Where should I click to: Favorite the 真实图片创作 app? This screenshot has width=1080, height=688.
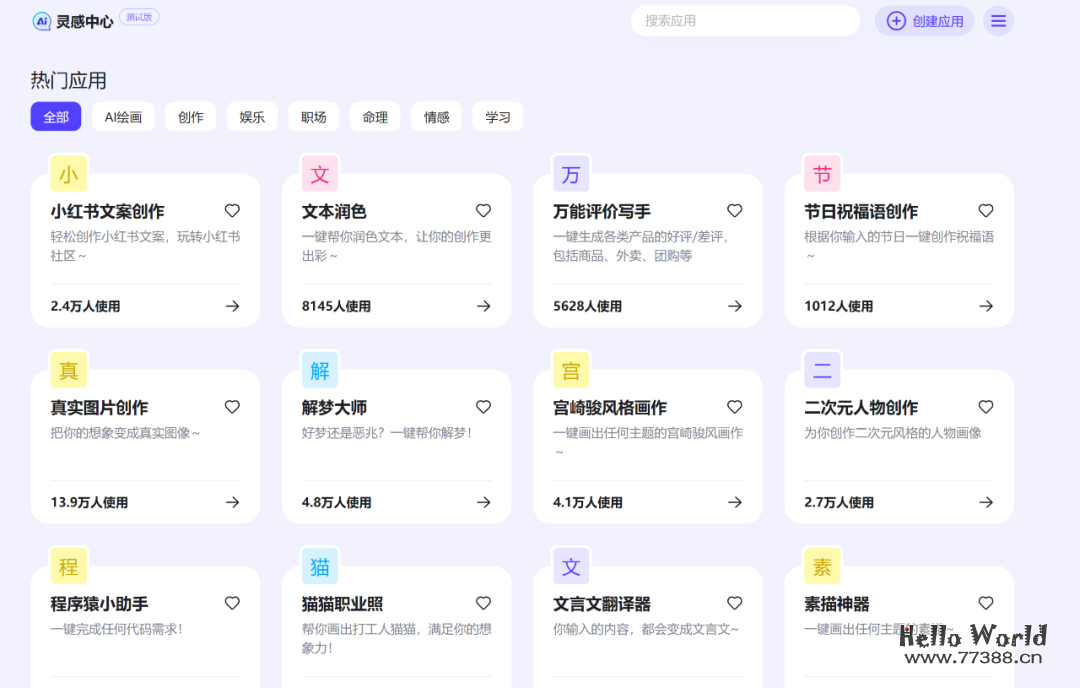(x=232, y=407)
